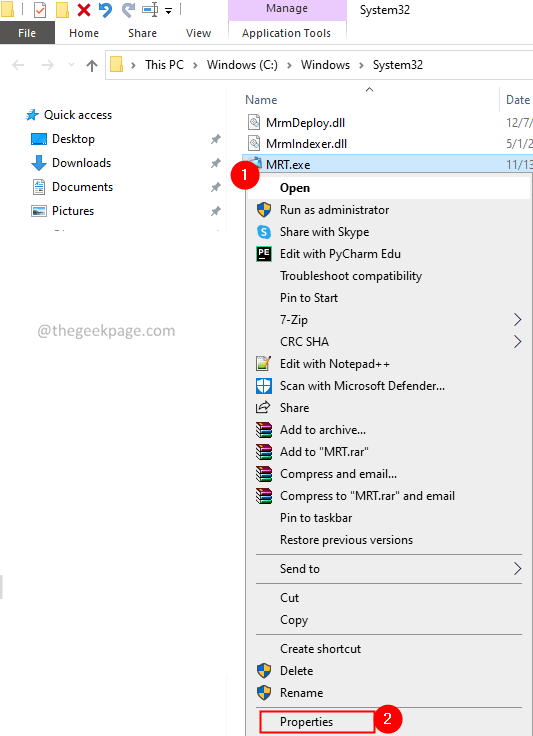Sort files by the Name column header
Screen dimensions: 533x736
261,100
